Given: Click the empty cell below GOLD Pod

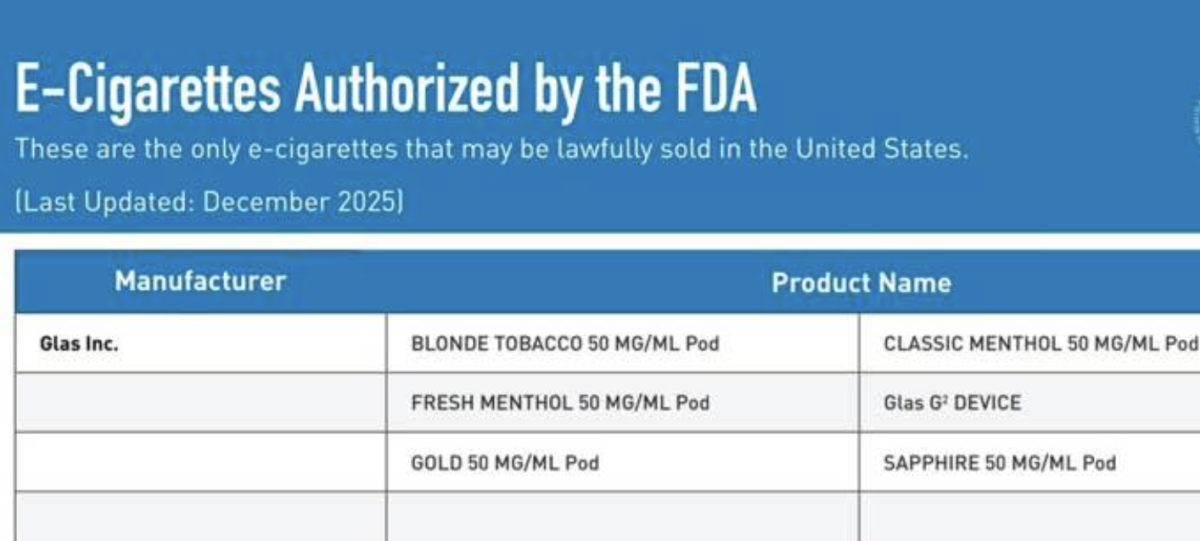Looking at the screenshot, I should click(x=622, y=517).
